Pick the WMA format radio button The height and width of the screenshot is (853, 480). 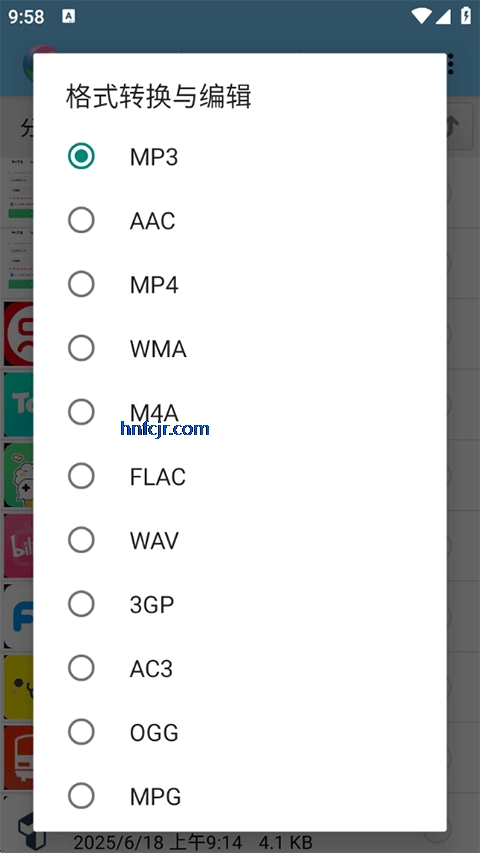pos(81,348)
